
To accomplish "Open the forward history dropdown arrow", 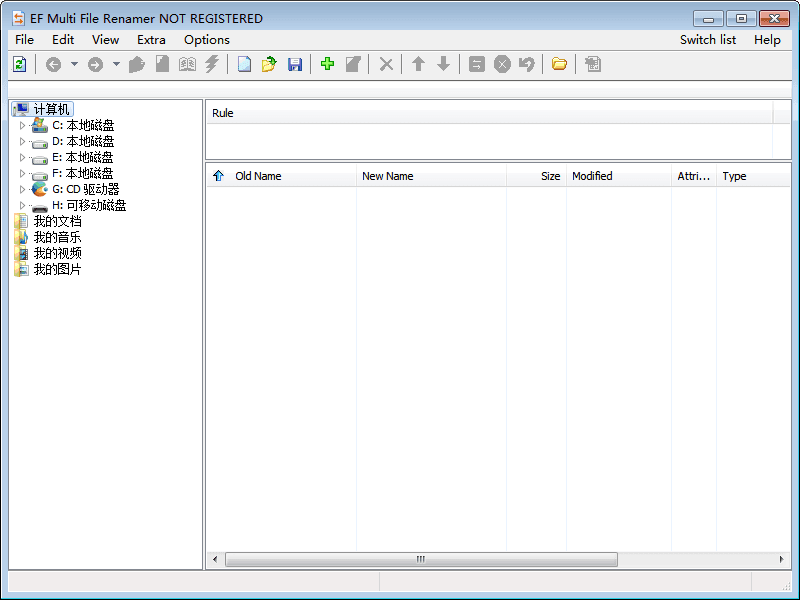I will coord(116,64).
